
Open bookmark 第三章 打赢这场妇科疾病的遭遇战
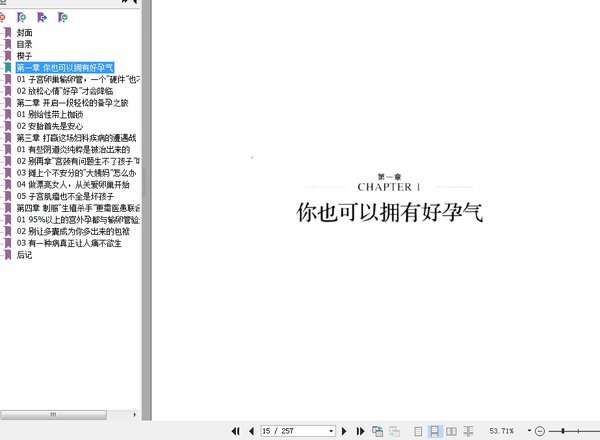point(77,138)
